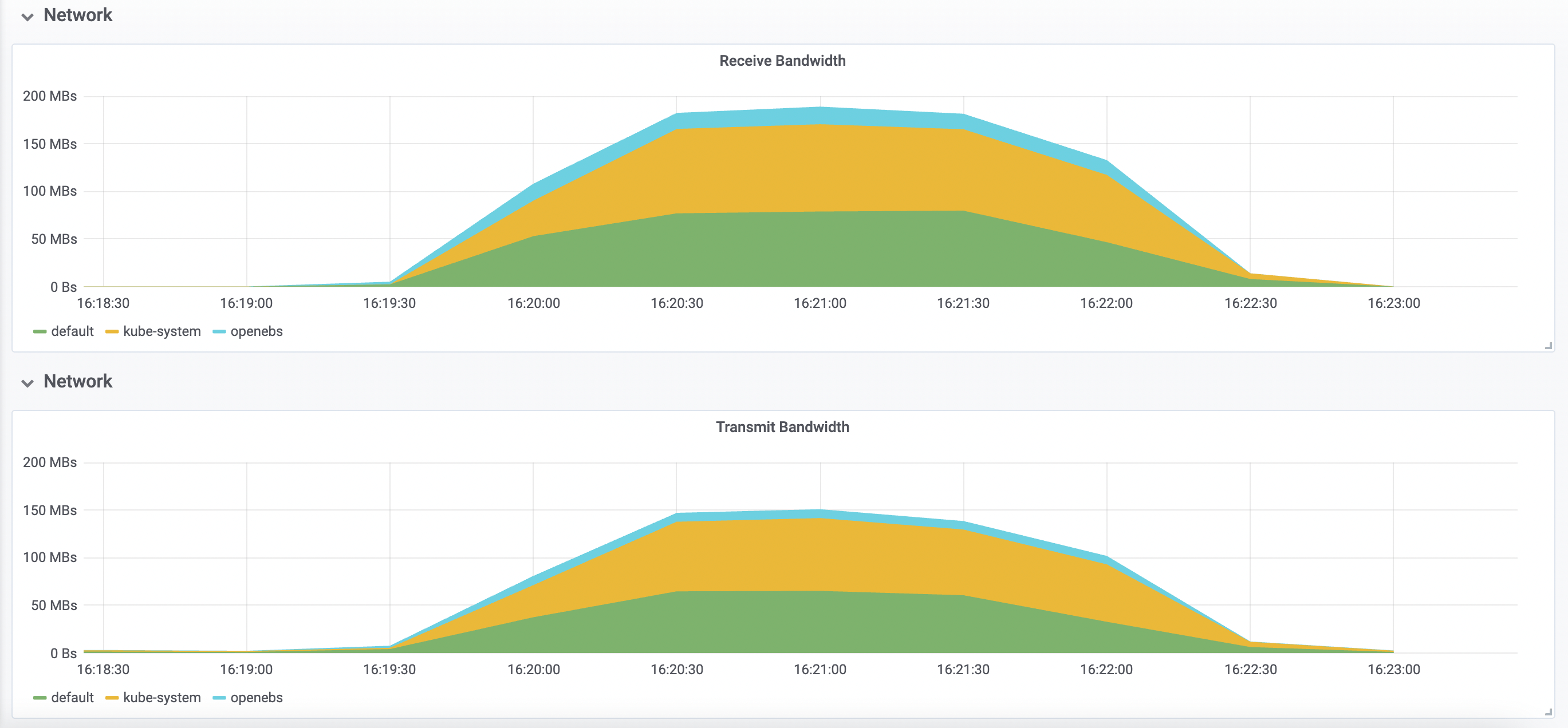Click green default color swatch in Receive legend
Image resolution: width=1568 pixels, height=728 pixels.
[40, 332]
